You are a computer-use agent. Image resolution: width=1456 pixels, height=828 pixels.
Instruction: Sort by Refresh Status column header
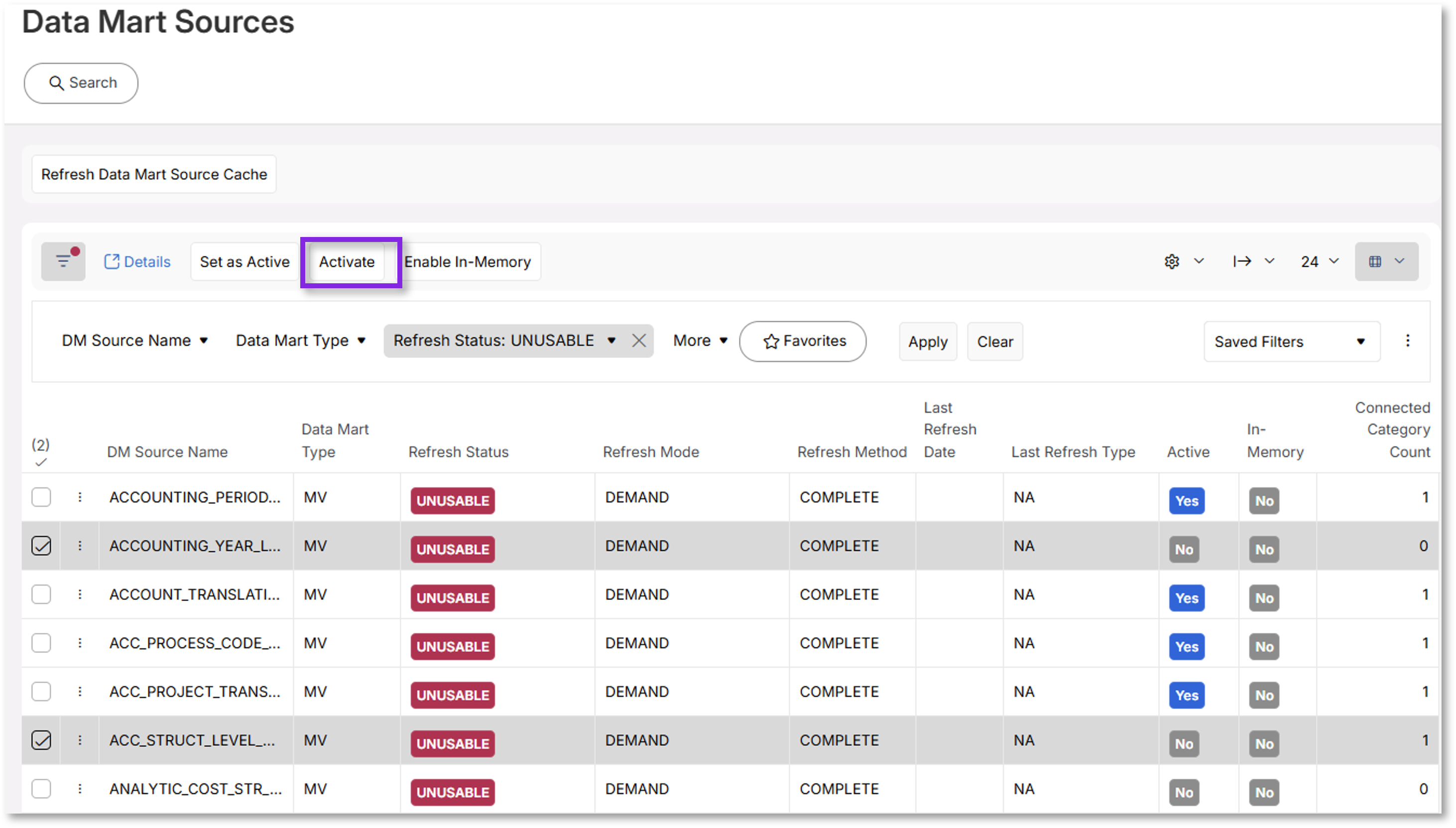(x=459, y=452)
